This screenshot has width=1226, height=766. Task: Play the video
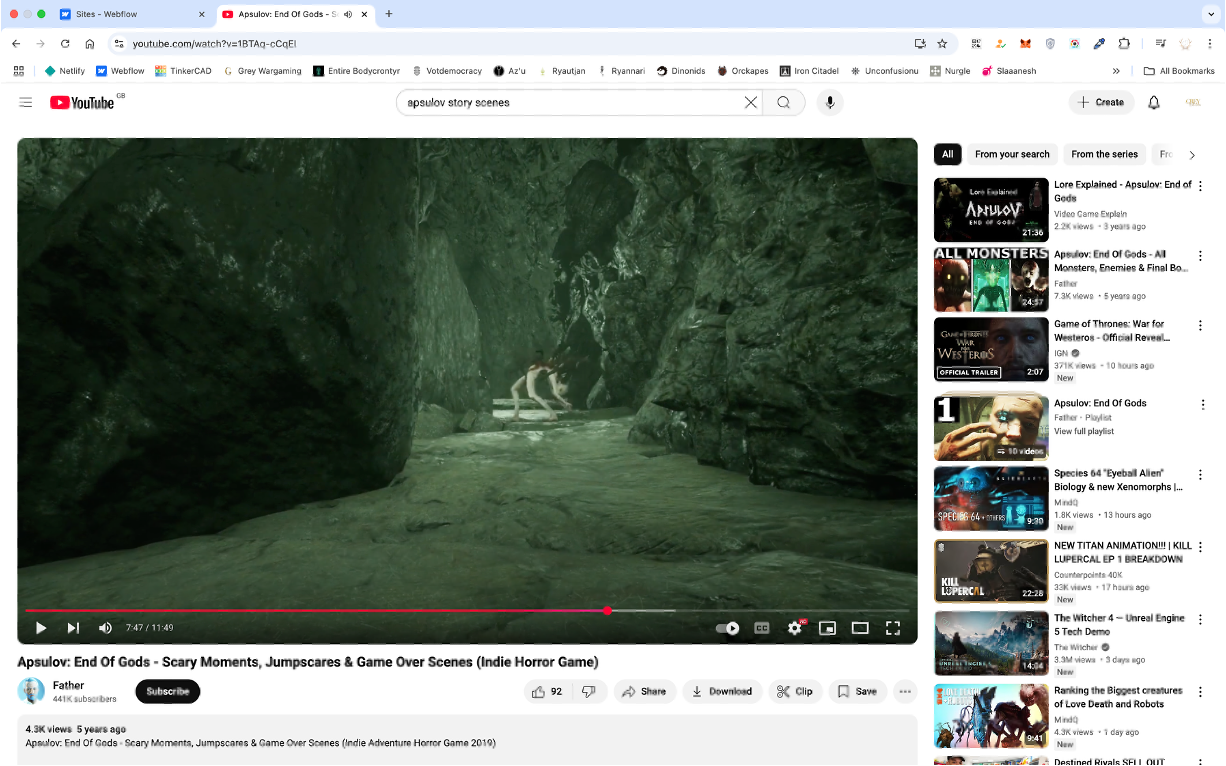(41, 628)
